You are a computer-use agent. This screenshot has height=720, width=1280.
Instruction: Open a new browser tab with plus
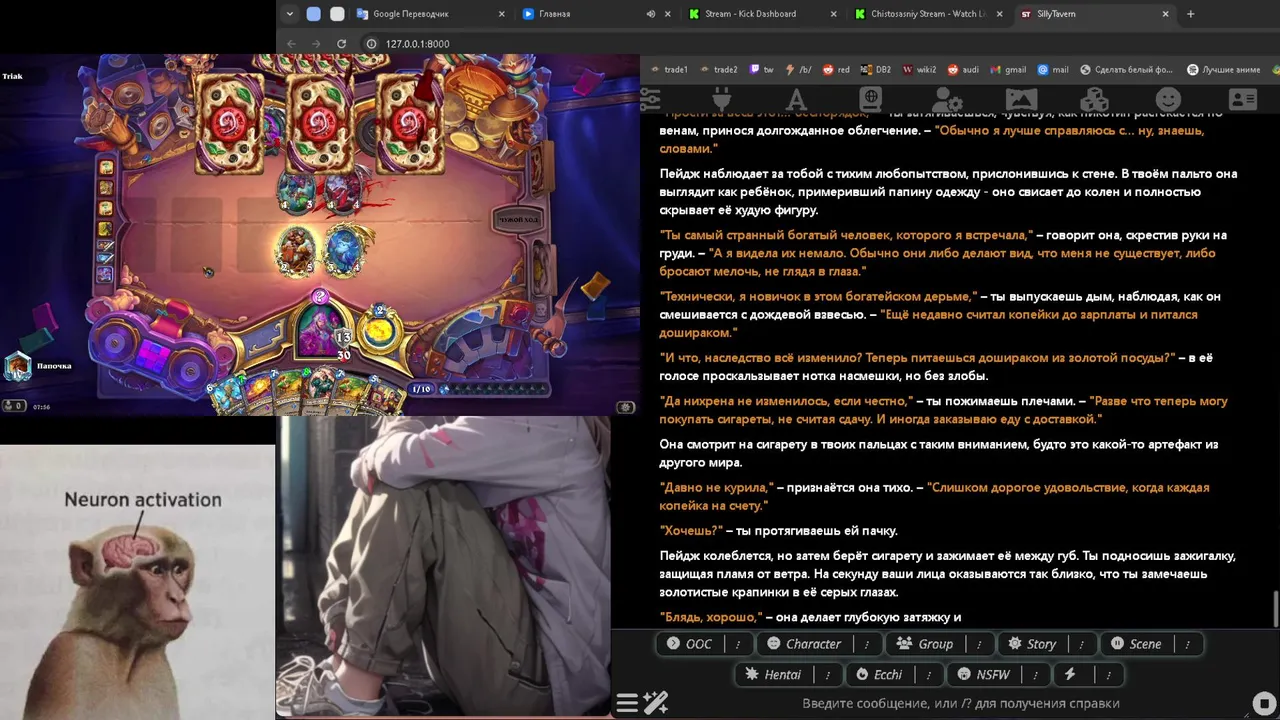point(1190,14)
